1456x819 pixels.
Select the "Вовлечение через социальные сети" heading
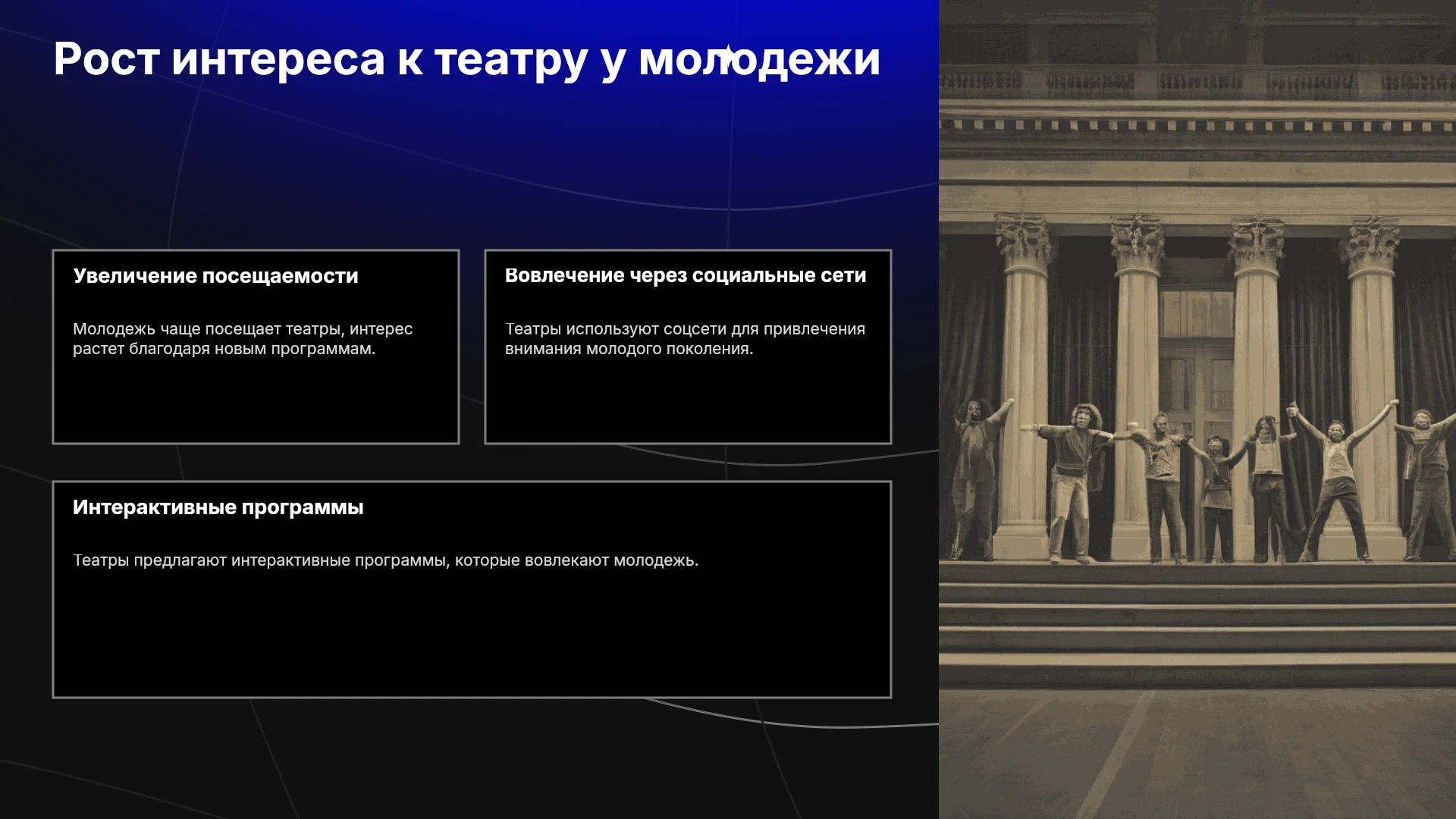[x=686, y=276]
